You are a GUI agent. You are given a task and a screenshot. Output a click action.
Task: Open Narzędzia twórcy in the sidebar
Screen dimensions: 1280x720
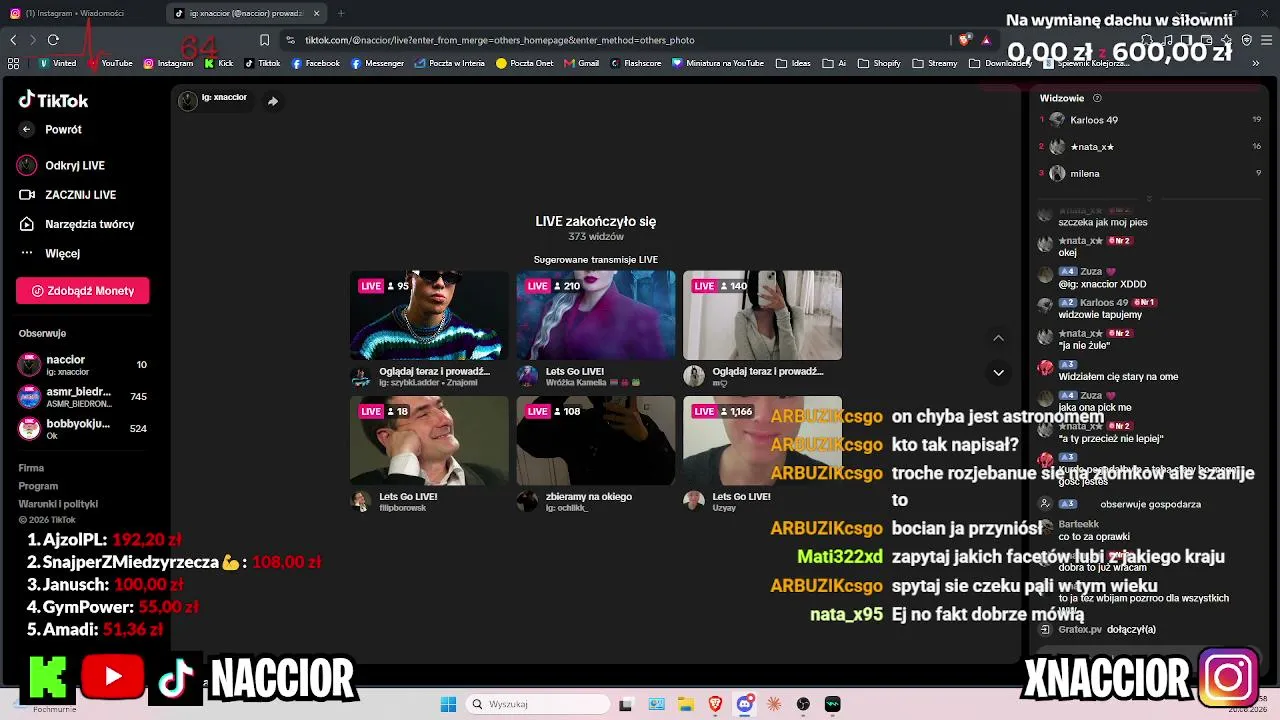[x=77, y=224]
